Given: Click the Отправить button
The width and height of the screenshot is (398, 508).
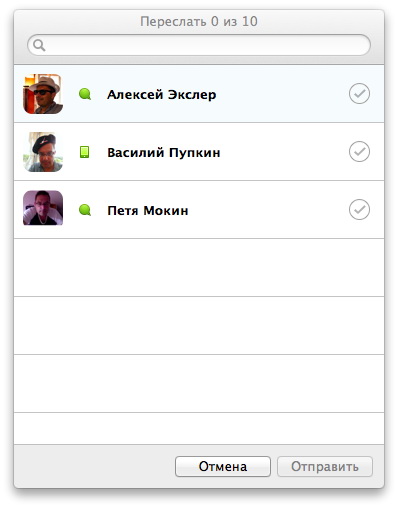Looking at the screenshot, I should (x=325, y=466).
